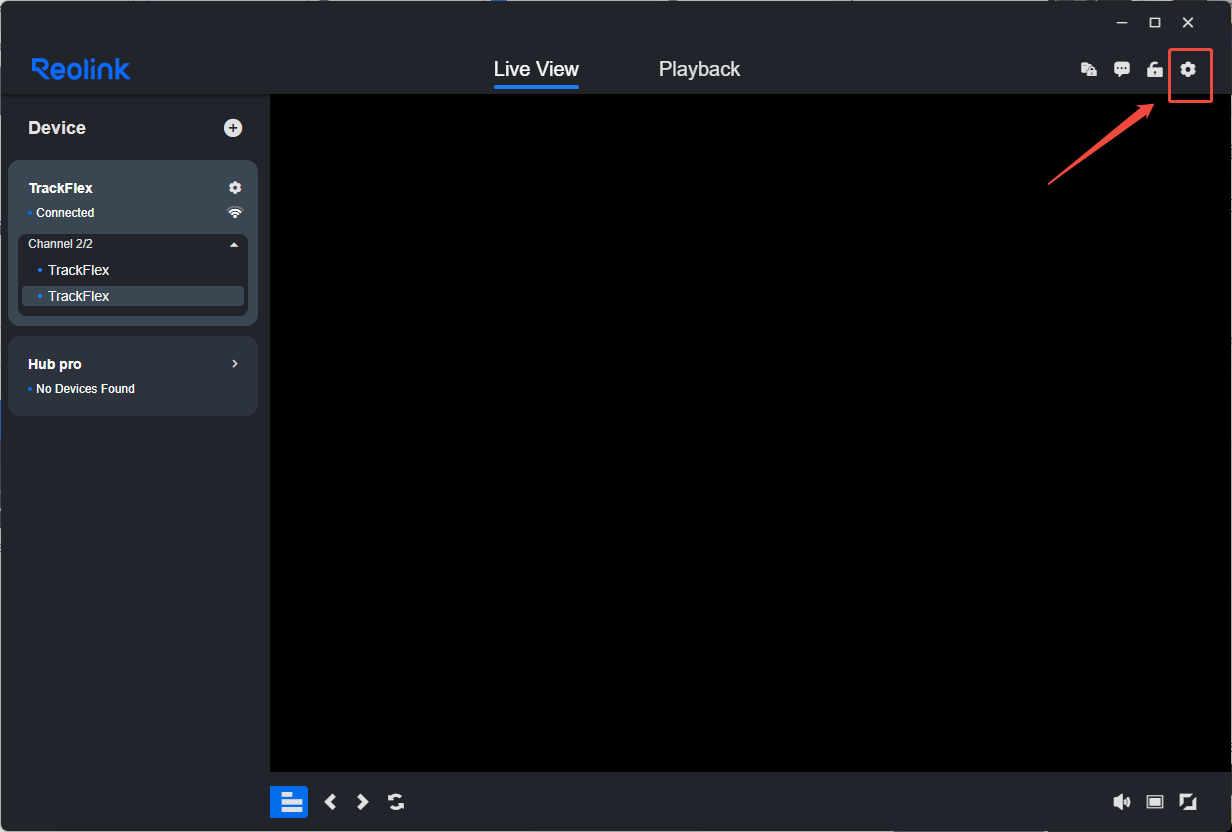Maximize the Reolink window
Viewport: 1232px width, 832px height.
pyautogui.click(x=1155, y=22)
